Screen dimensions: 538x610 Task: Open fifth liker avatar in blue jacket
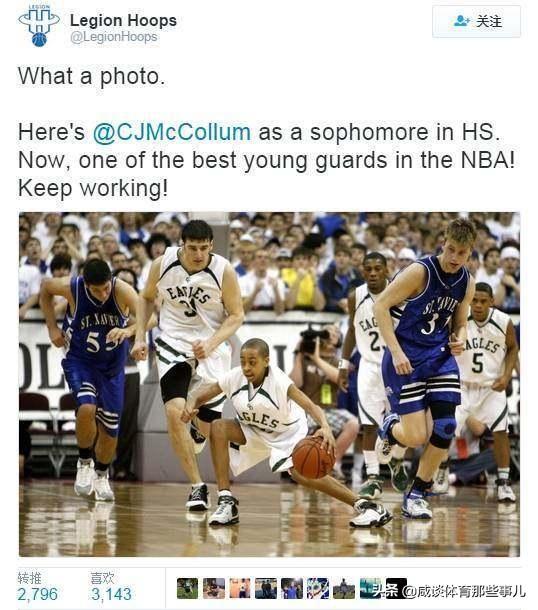pyautogui.click(x=292, y=588)
